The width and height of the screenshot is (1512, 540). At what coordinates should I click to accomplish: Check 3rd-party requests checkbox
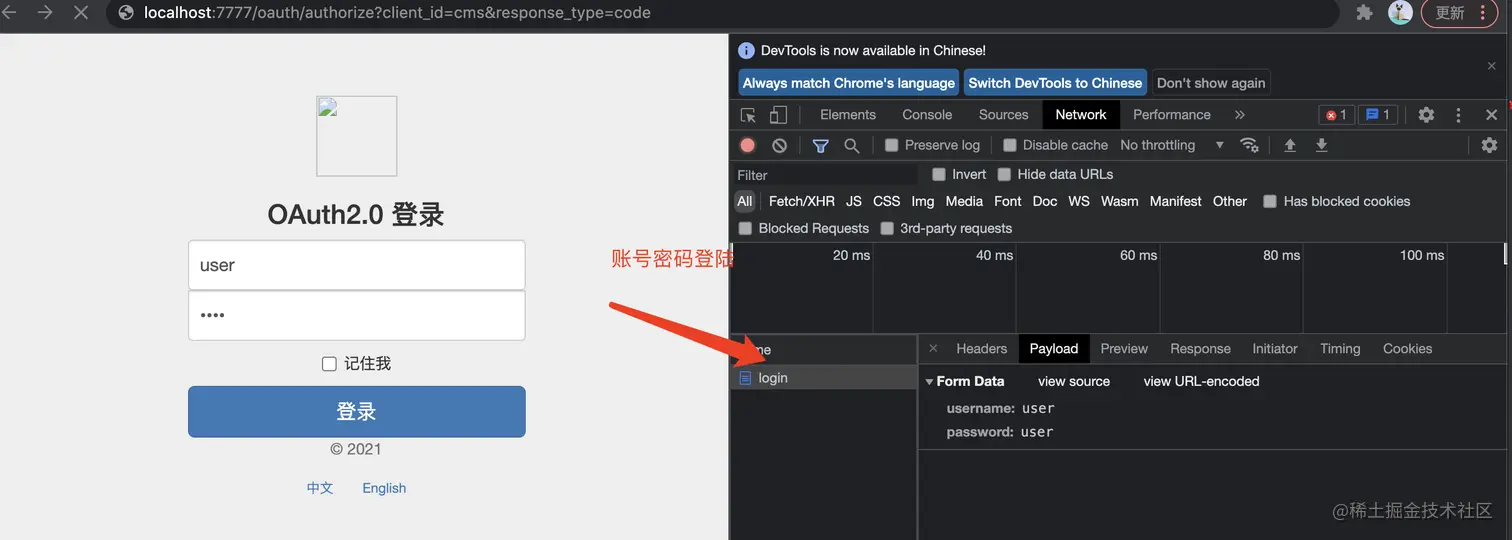click(x=887, y=228)
